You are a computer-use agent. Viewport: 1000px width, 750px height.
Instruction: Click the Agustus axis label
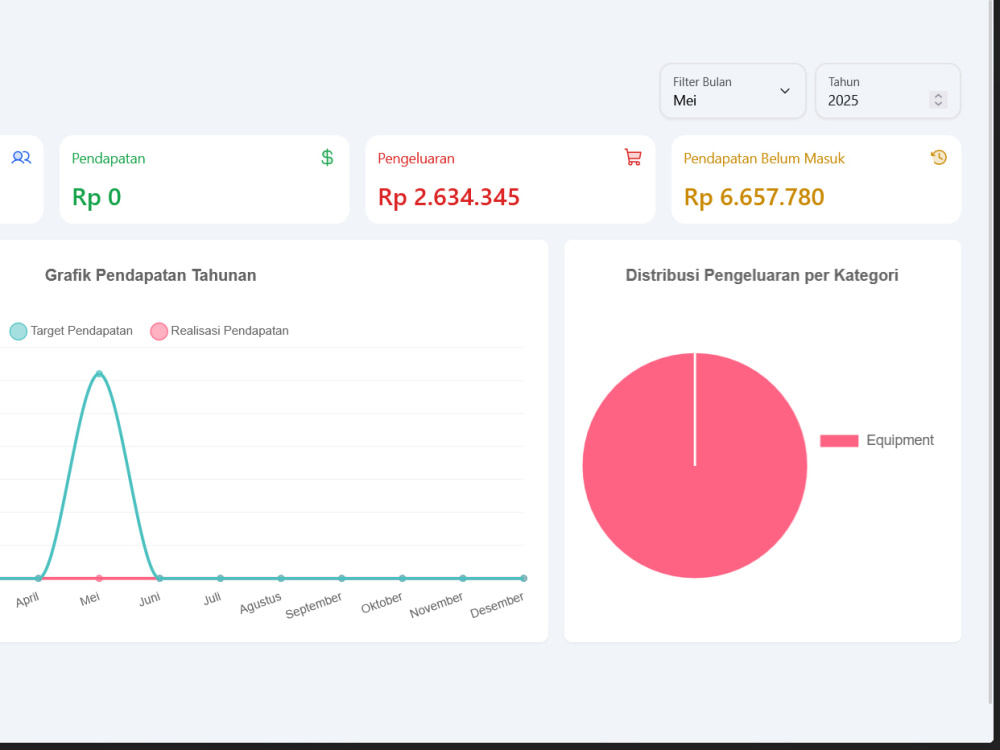(x=260, y=603)
